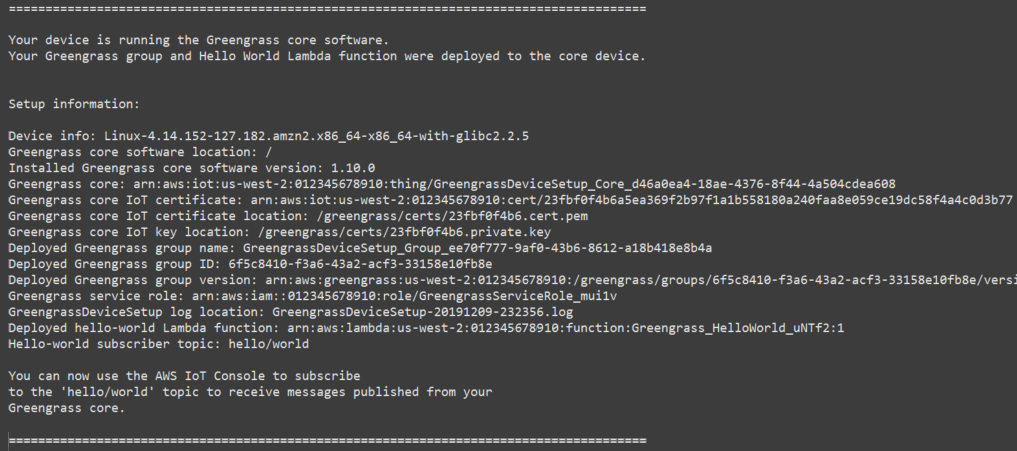Screen dimensions: 1017x451
Task: Click the bottom row of equals-sign separators
Action: tap(326, 440)
